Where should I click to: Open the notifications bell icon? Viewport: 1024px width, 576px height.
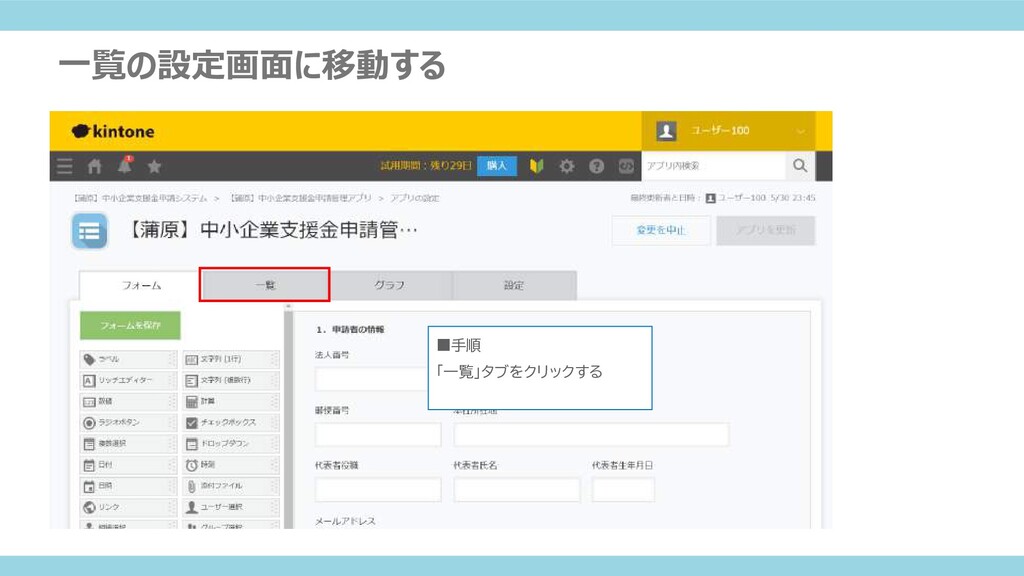tap(124, 166)
